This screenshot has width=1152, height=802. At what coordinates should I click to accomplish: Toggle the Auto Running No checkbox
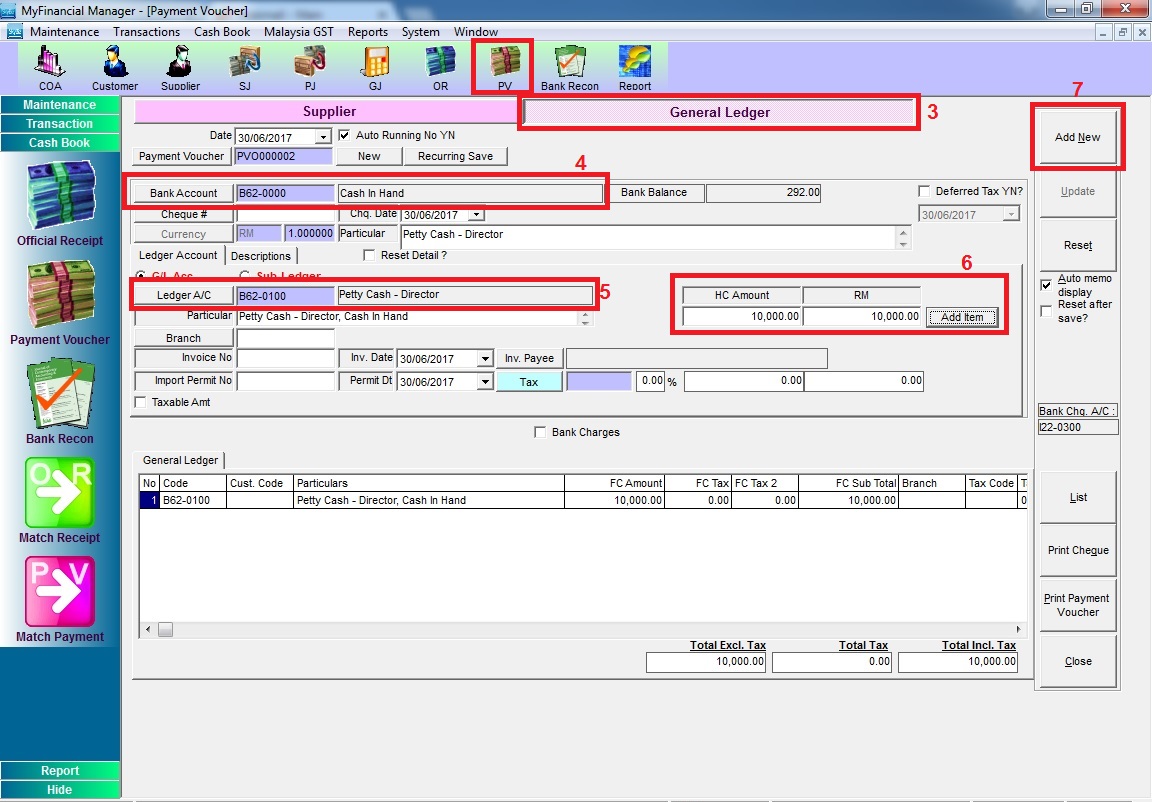[x=345, y=136]
